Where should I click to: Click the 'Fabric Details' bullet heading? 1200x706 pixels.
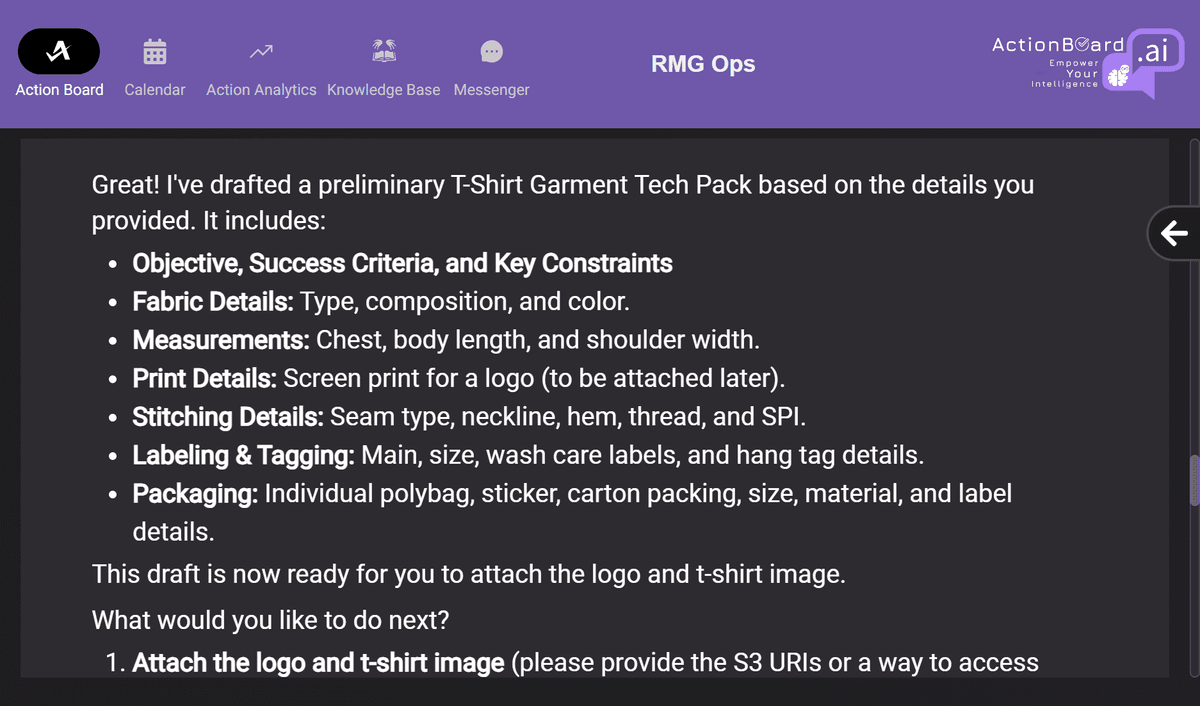point(213,301)
